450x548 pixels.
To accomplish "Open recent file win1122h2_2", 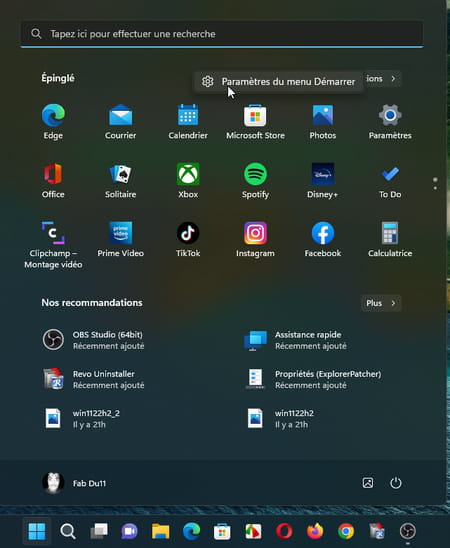I will pyautogui.click(x=81, y=418).
